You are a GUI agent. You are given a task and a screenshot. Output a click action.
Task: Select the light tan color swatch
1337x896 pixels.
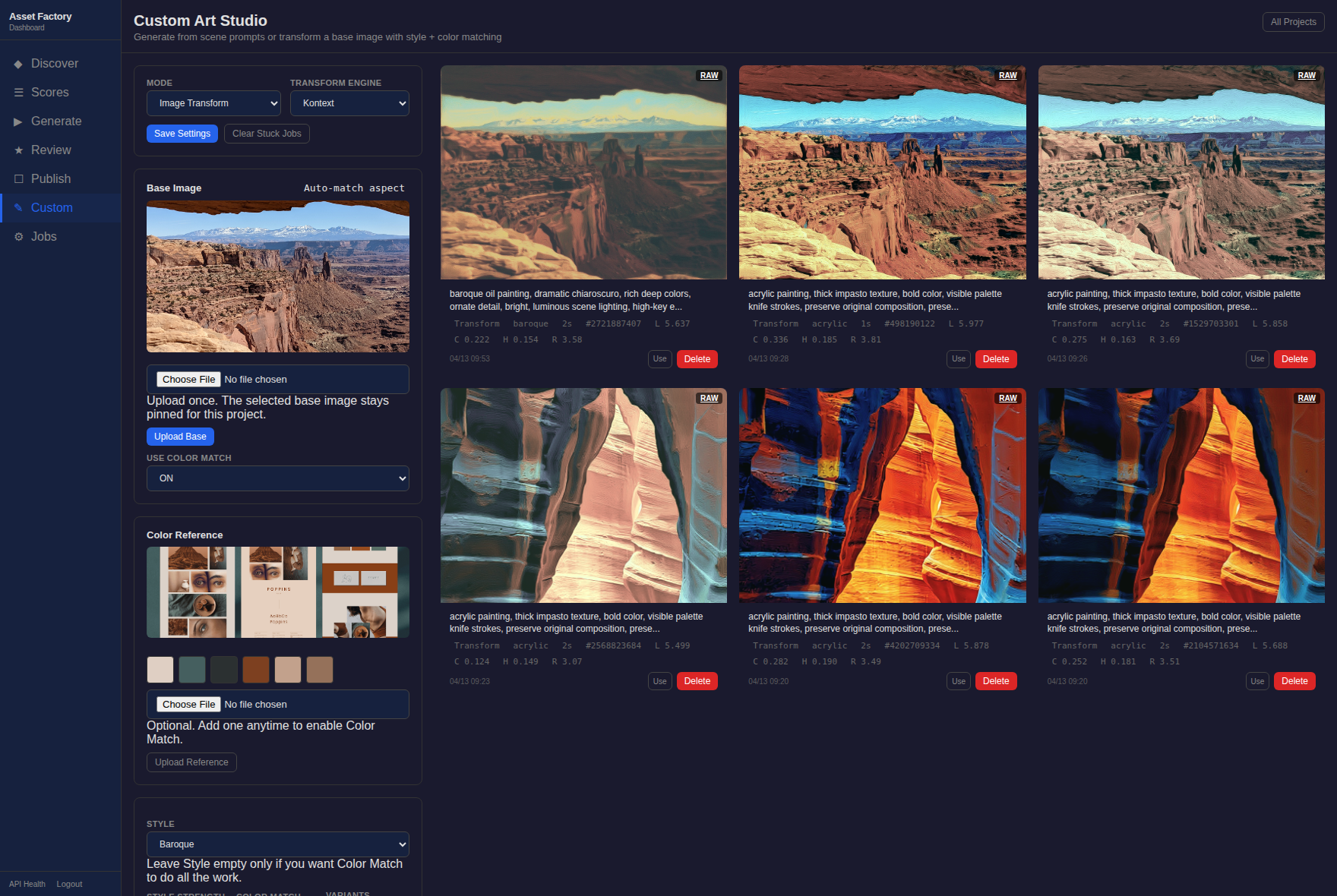tap(288, 670)
